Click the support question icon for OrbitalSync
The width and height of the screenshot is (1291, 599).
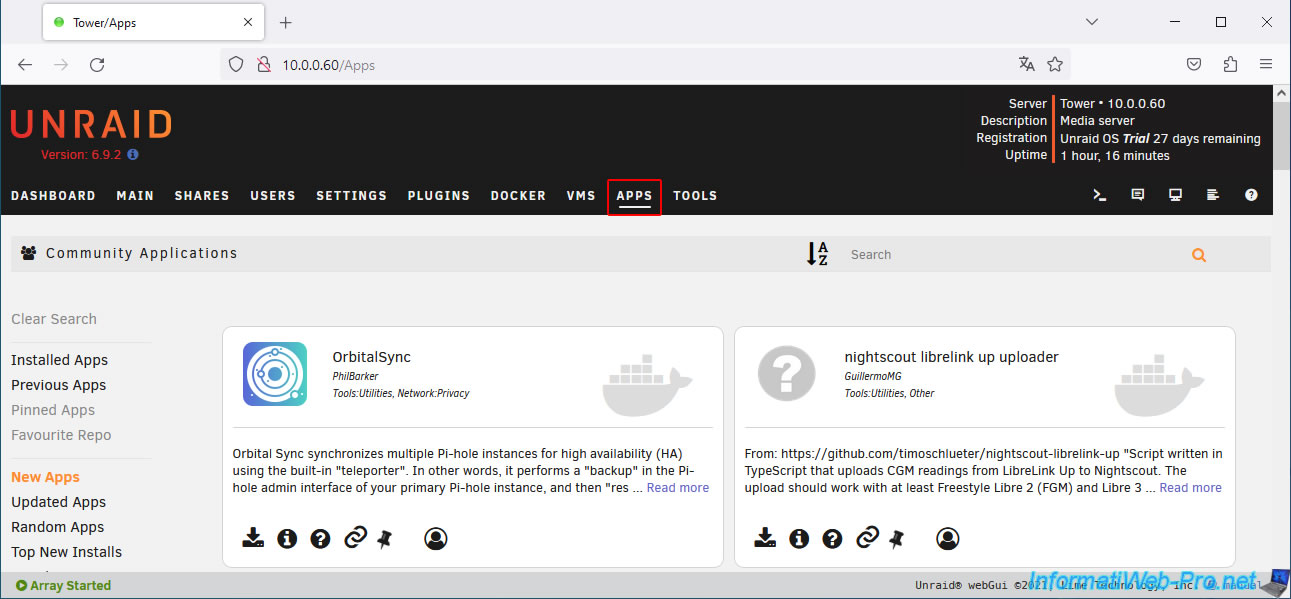[x=320, y=539]
